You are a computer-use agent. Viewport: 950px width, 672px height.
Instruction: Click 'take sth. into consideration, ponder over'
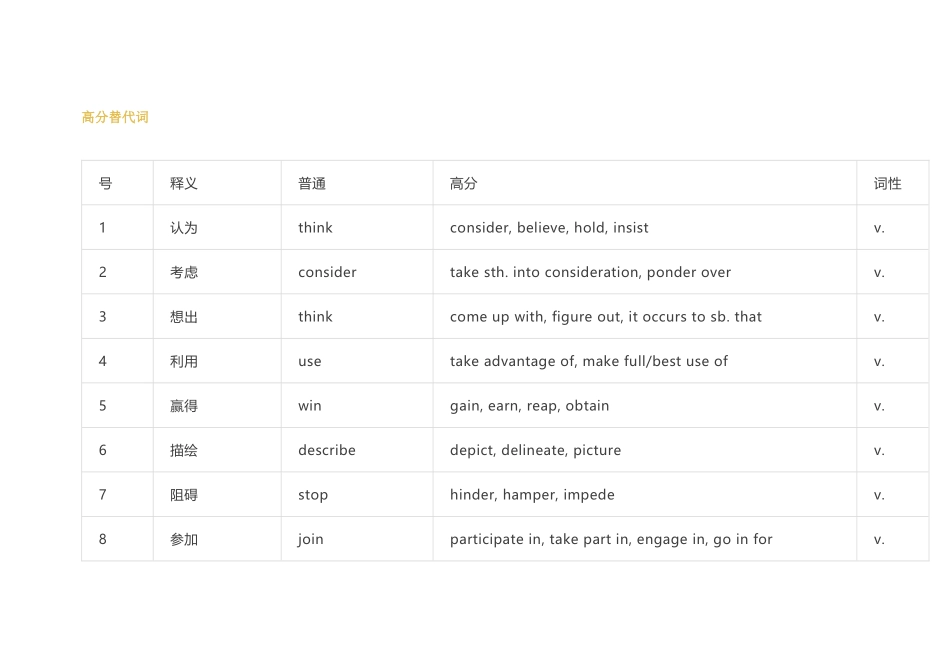(x=590, y=272)
